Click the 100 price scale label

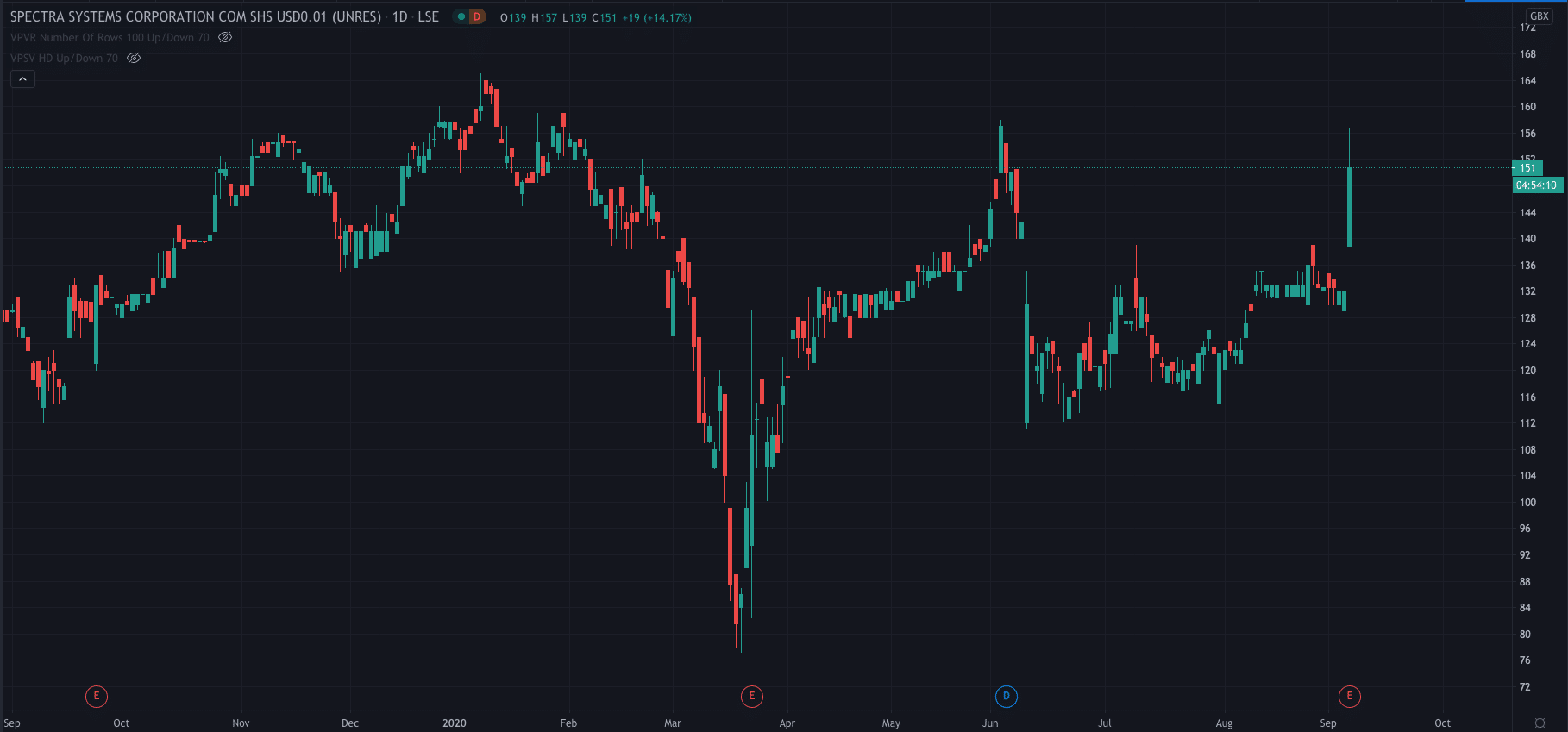[x=1527, y=503]
